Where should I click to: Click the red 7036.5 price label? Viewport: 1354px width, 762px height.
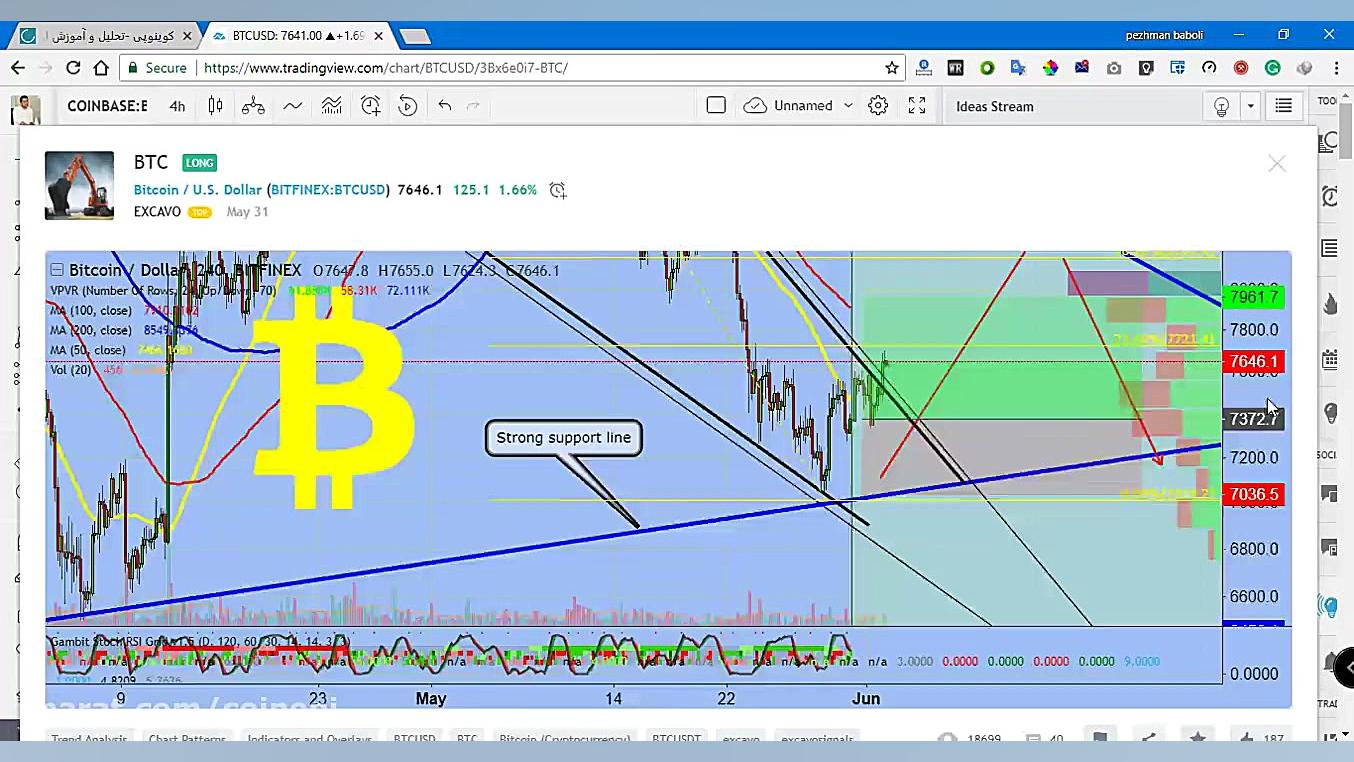(1254, 494)
